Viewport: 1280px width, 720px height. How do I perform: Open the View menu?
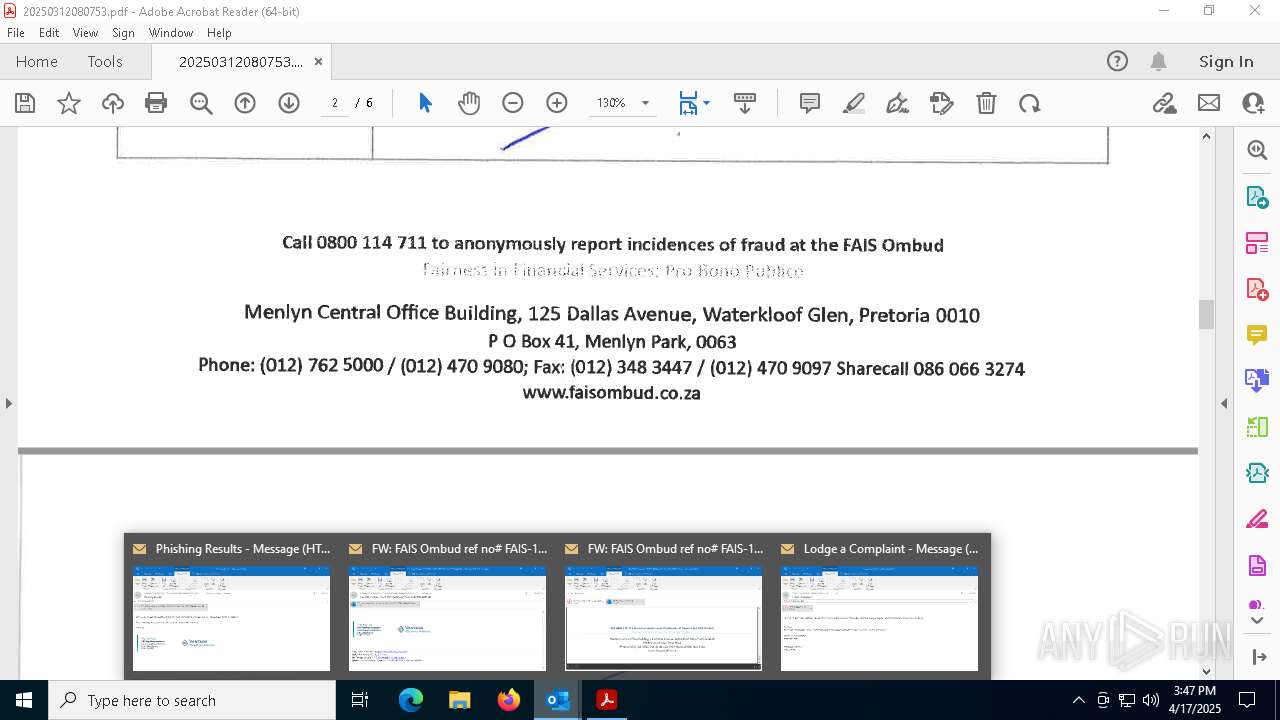point(85,33)
